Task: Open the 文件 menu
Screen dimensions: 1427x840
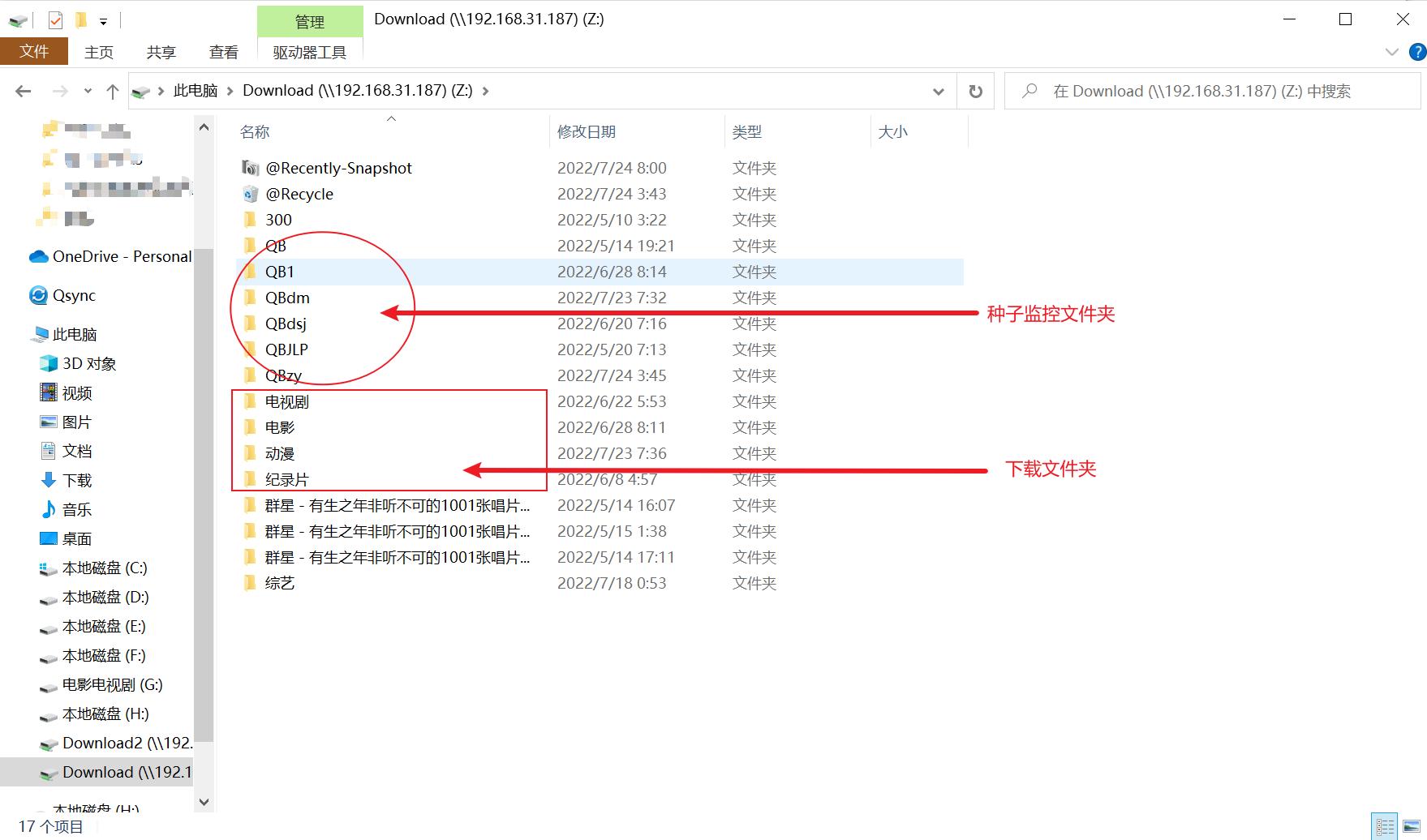Action: click(34, 50)
